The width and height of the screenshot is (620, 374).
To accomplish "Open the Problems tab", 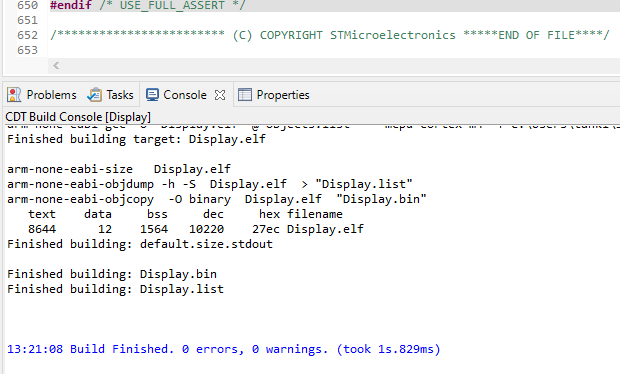I will click(42, 95).
